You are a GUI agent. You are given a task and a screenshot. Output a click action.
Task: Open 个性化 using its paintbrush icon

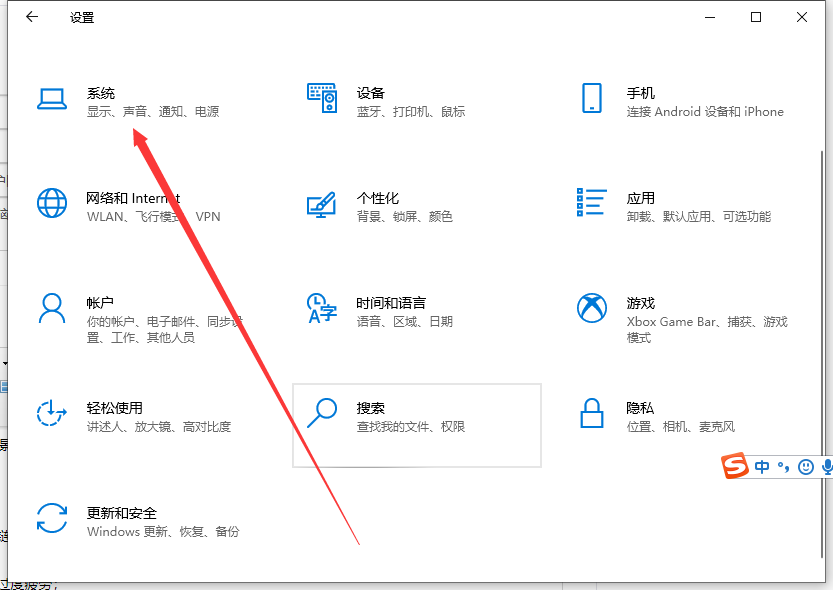[321, 204]
